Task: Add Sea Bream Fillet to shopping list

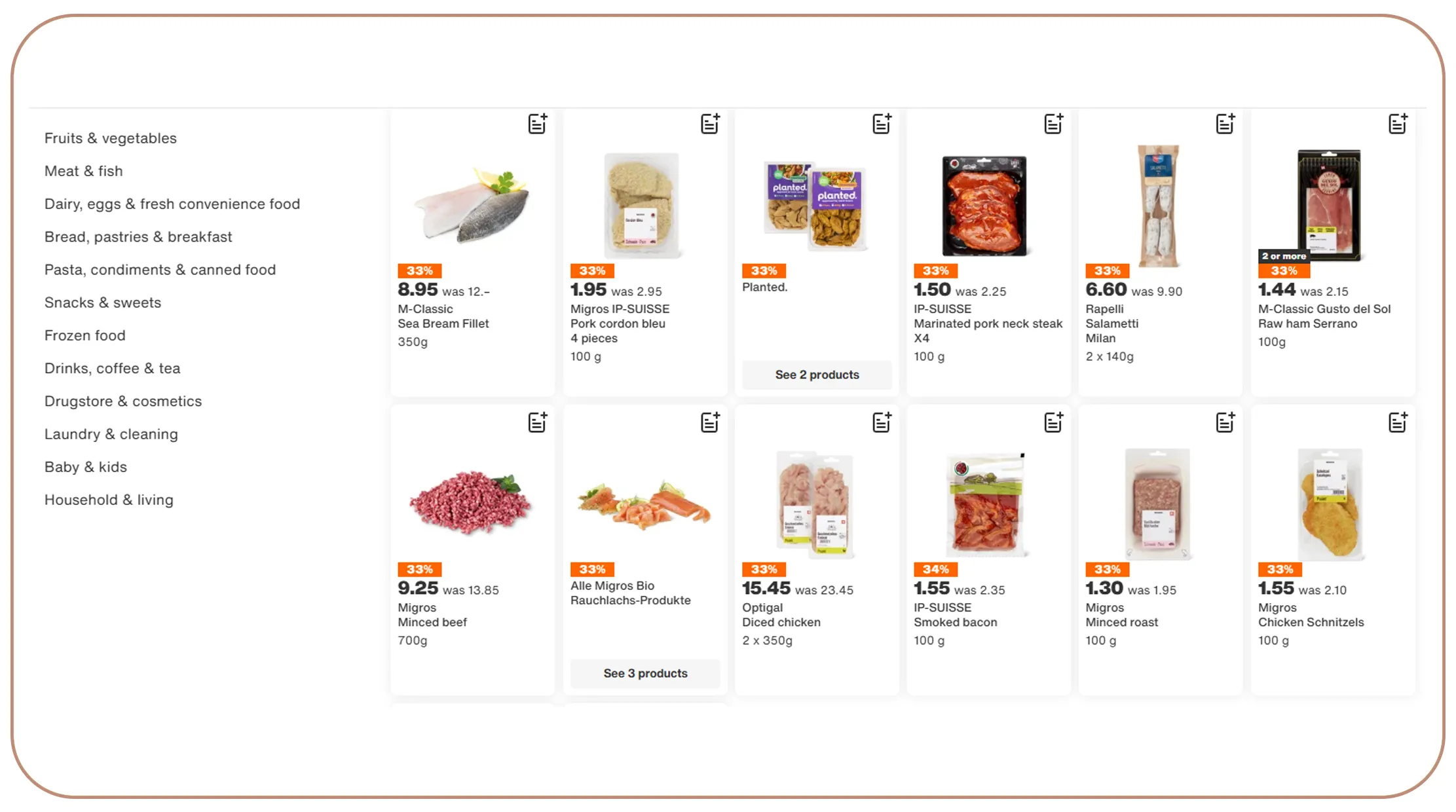Action: tap(537, 124)
